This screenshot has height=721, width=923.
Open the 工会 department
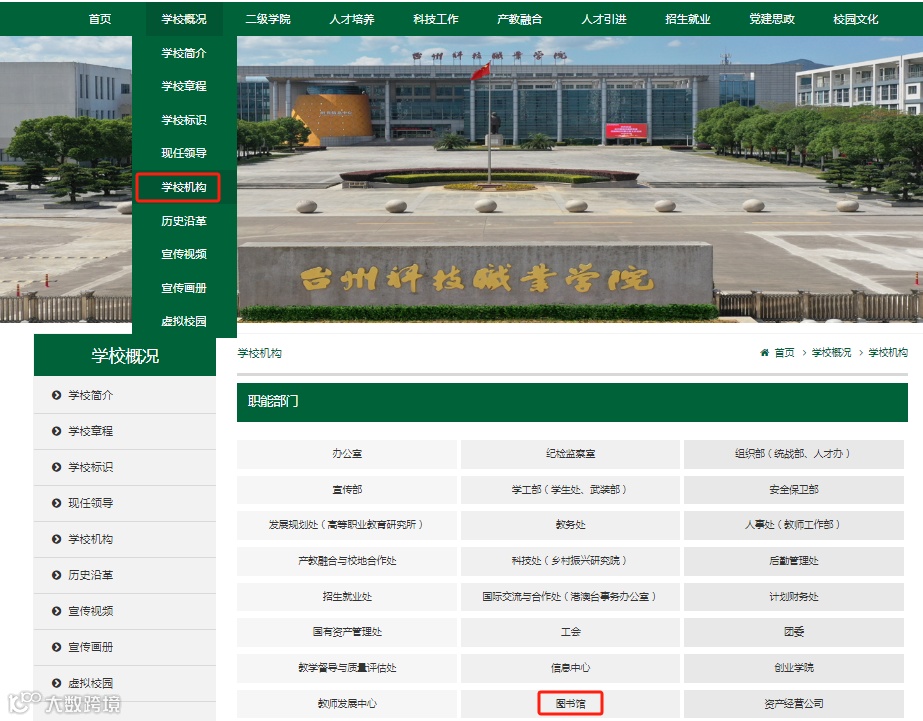coord(570,632)
